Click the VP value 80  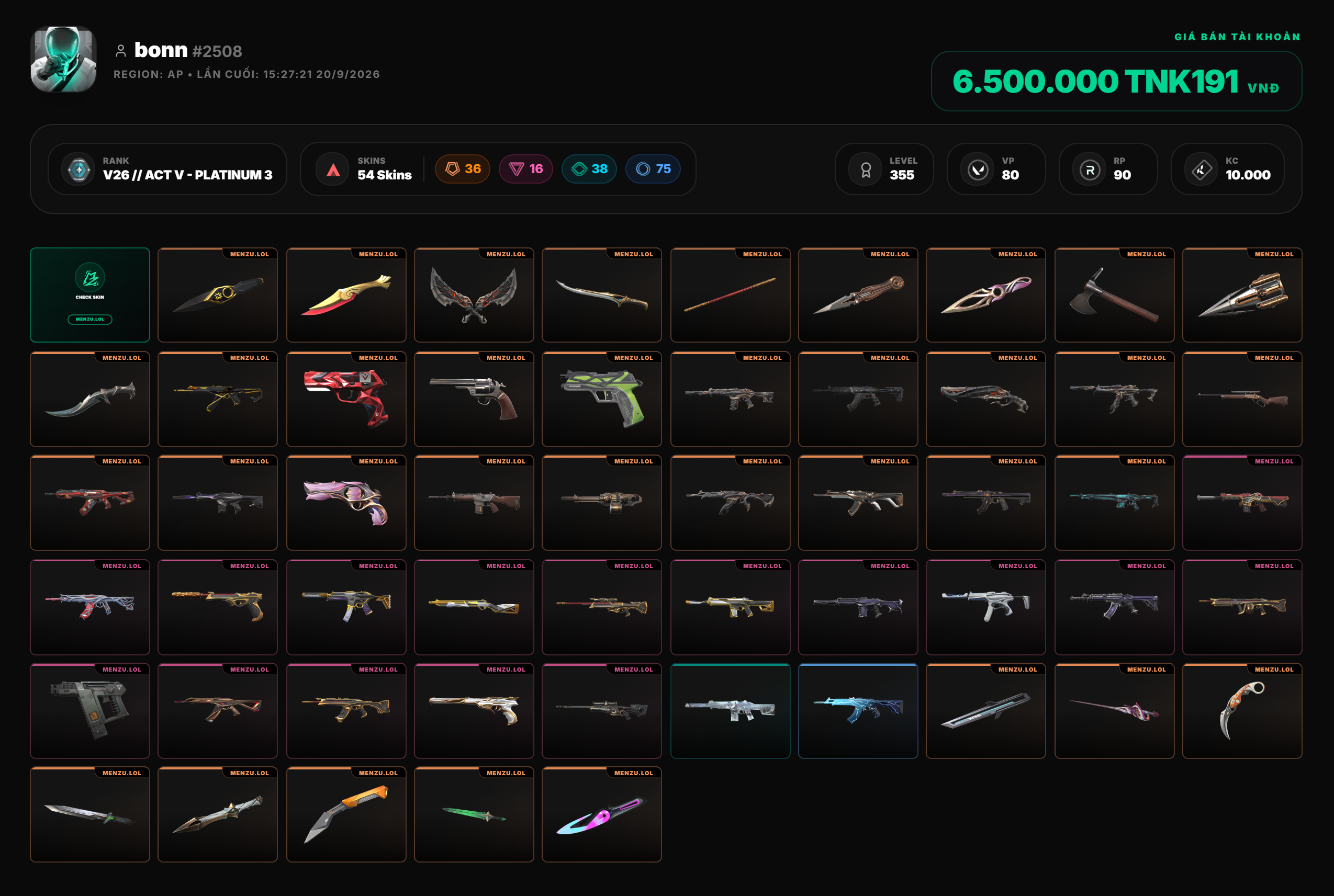[1010, 175]
